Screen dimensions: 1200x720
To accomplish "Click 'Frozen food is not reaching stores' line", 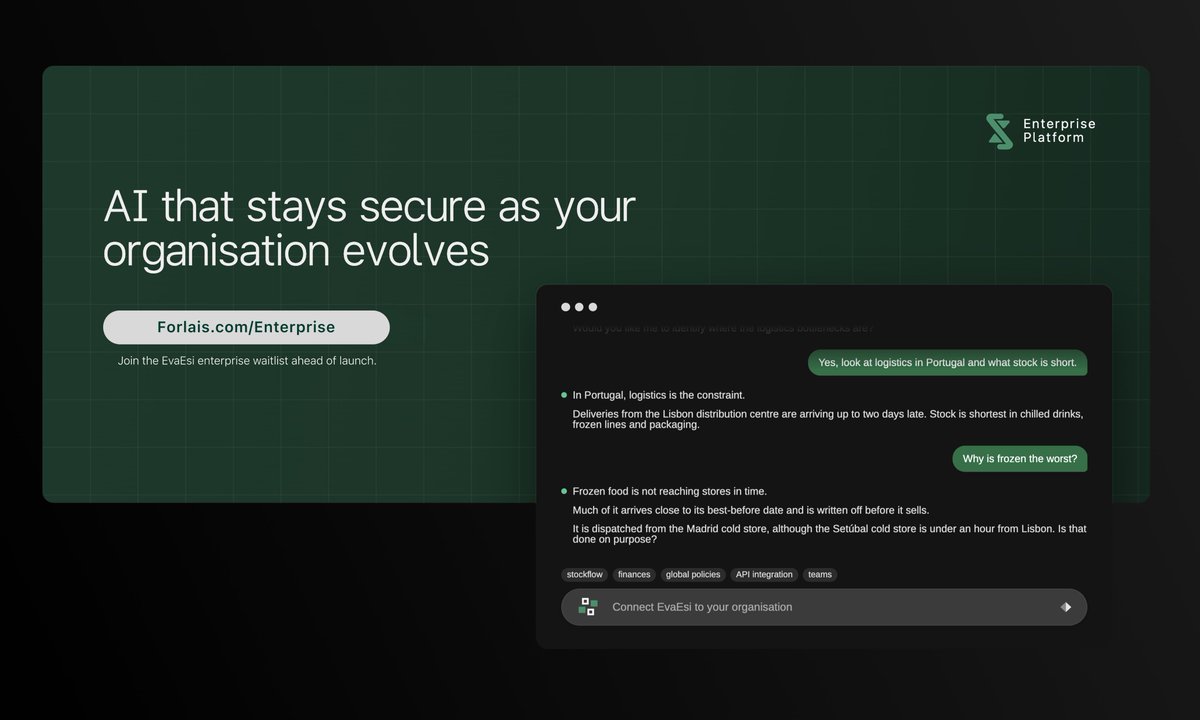I will tap(670, 491).
